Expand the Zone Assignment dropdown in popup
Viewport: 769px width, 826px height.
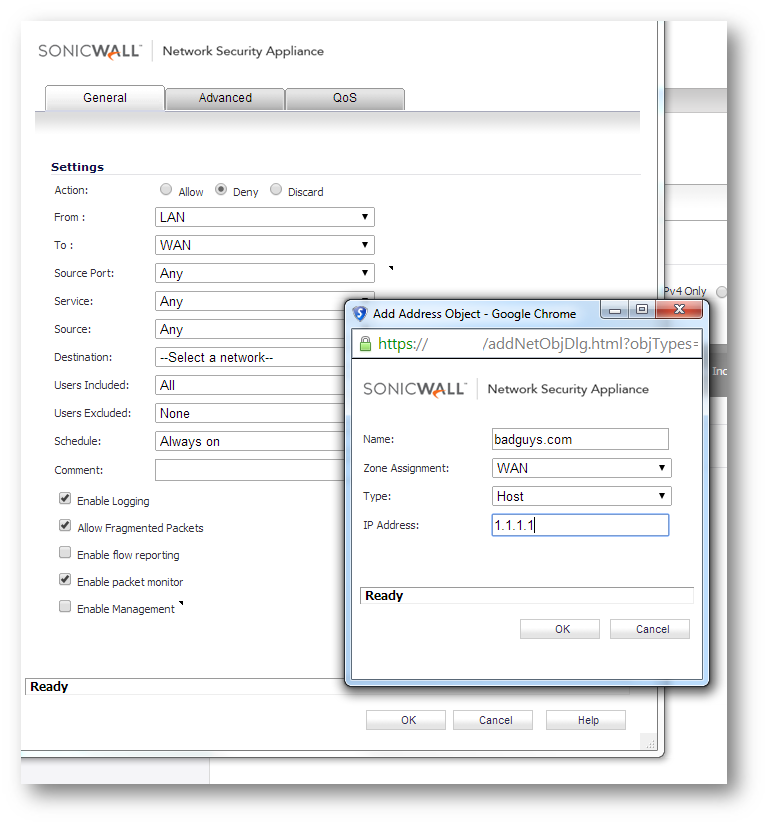581,468
